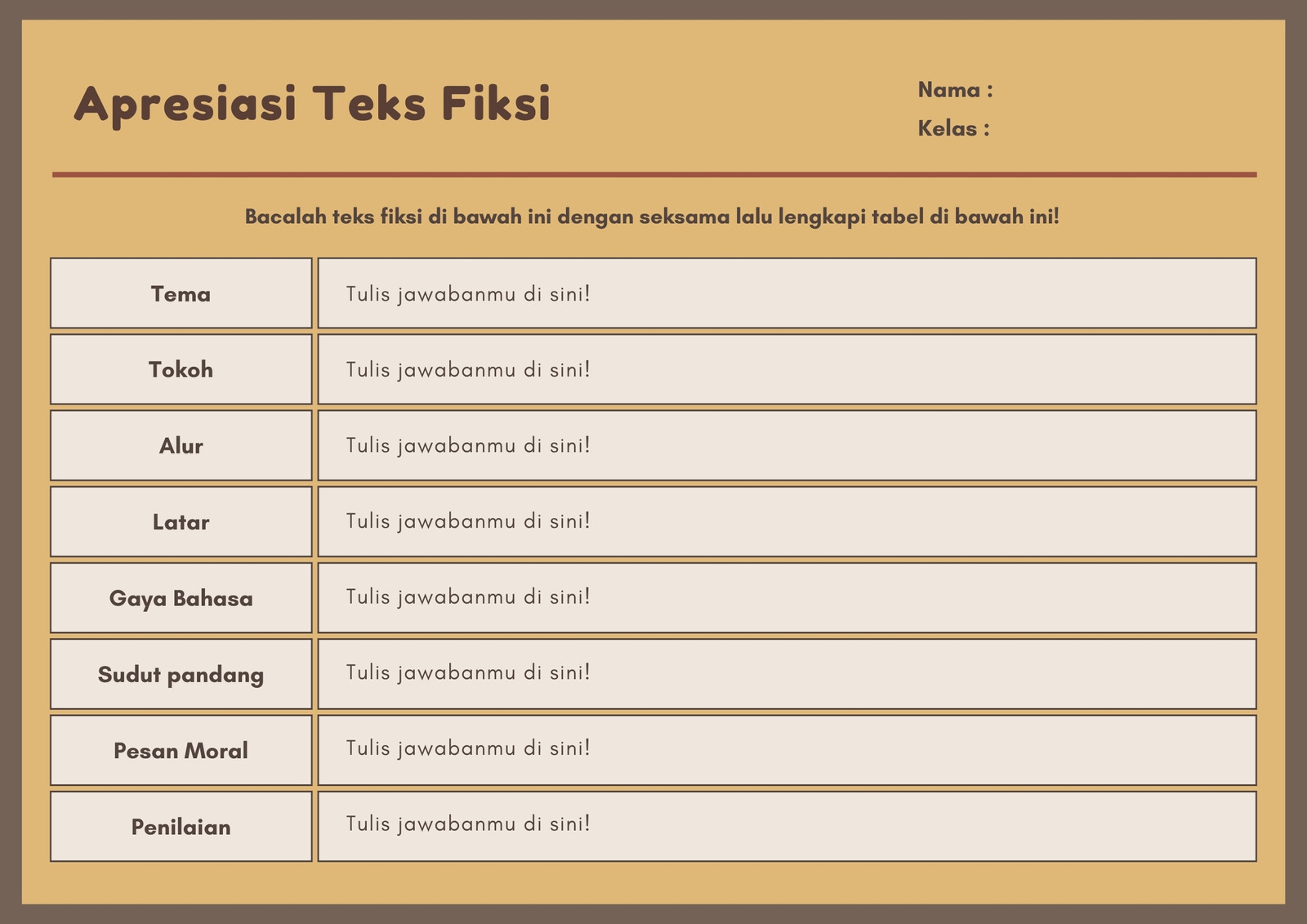Screen dimensions: 1307x924
Task: Click the Tema answer field
Action: tap(787, 293)
